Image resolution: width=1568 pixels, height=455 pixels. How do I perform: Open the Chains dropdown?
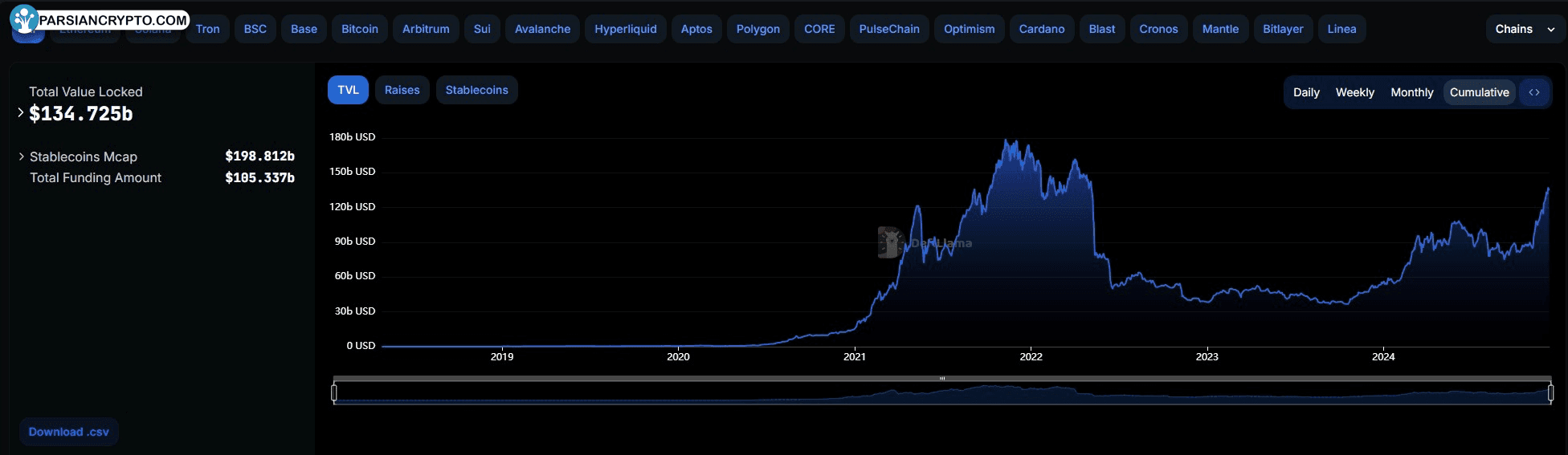pyautogui.click(x=1525, y=29)
